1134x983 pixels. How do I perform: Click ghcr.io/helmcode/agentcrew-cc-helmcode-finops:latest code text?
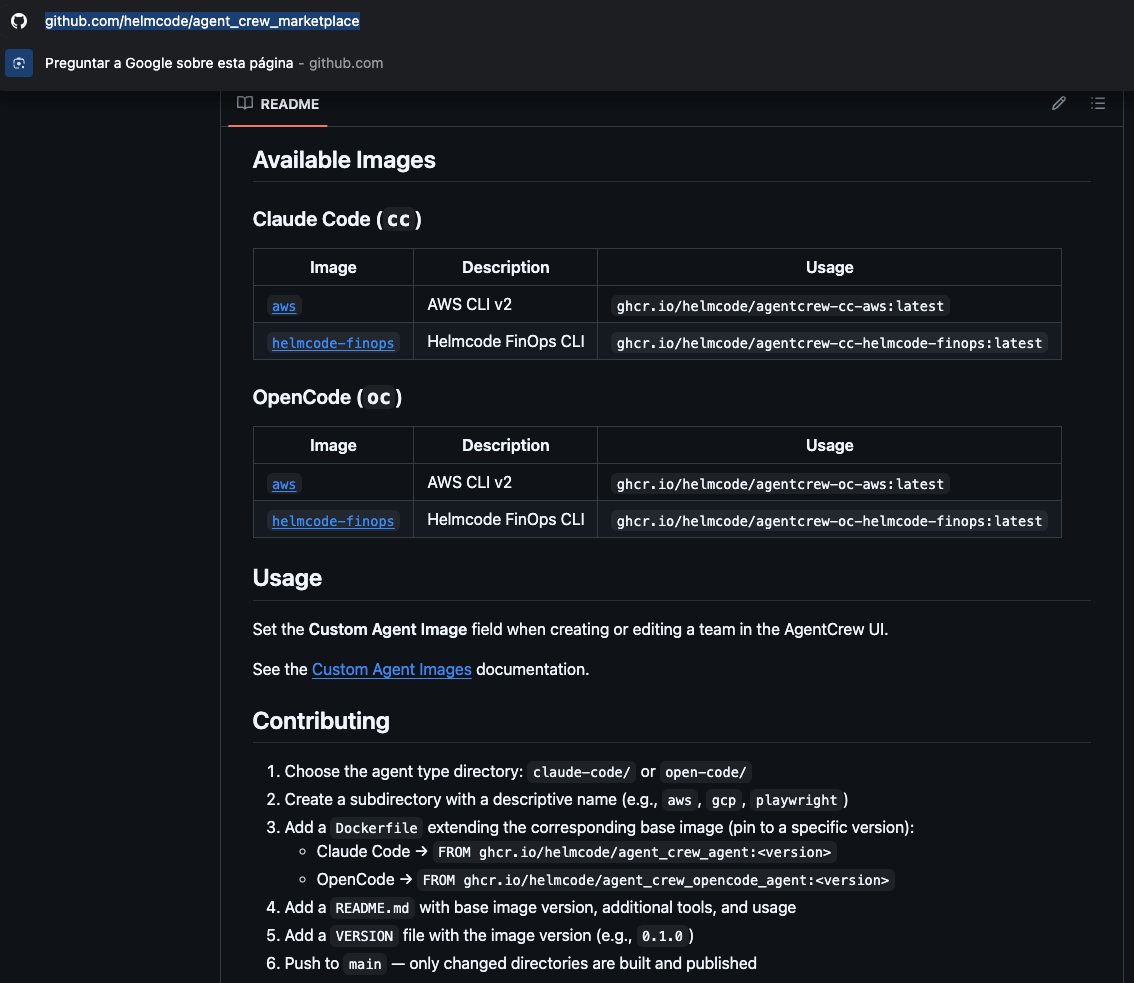(x=829, y=343)
